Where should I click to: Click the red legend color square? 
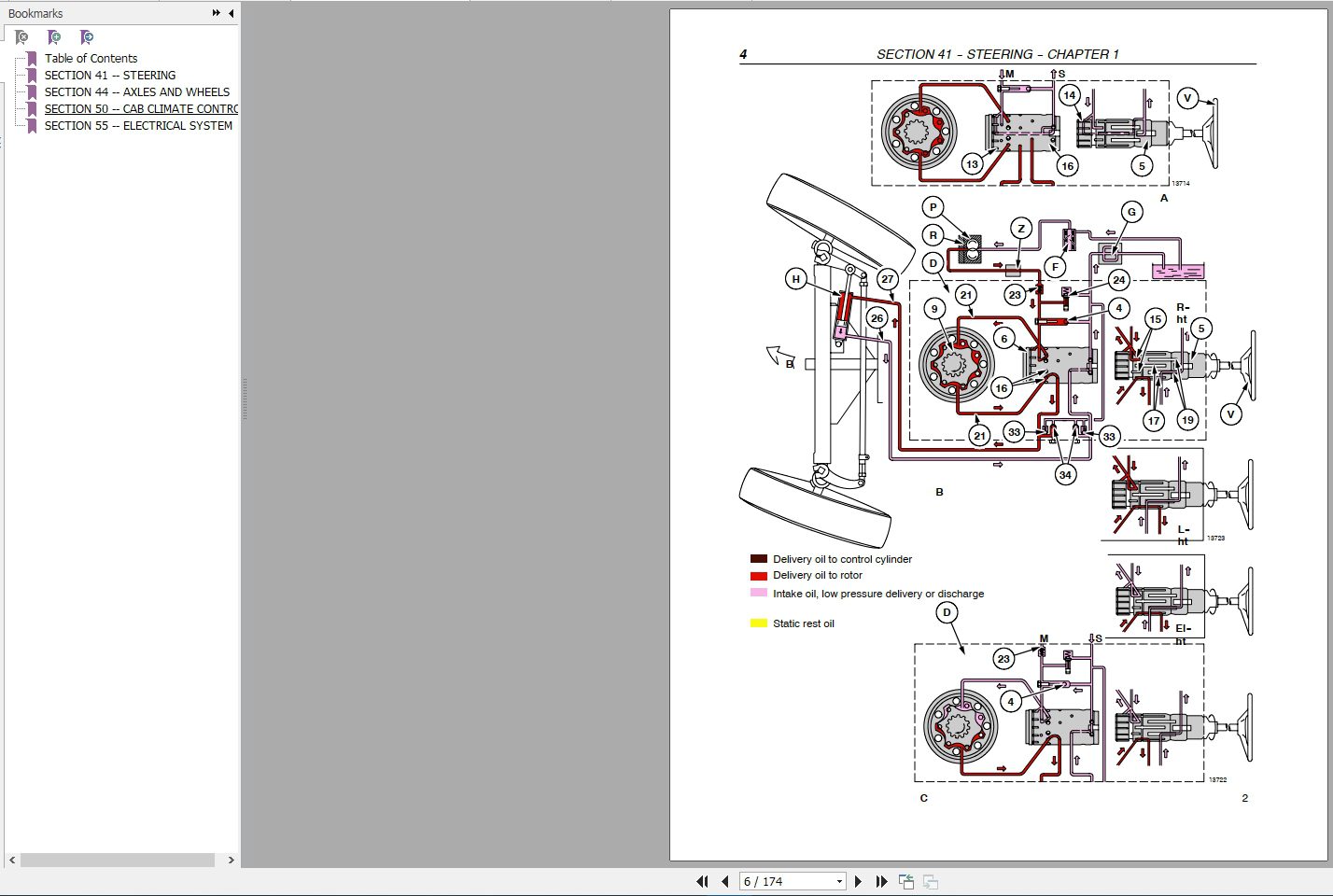pyautogui.click(x=758, y=575)
